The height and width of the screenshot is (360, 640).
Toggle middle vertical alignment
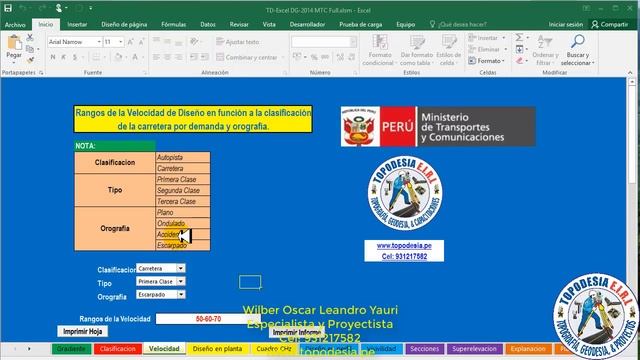point(168,42)
